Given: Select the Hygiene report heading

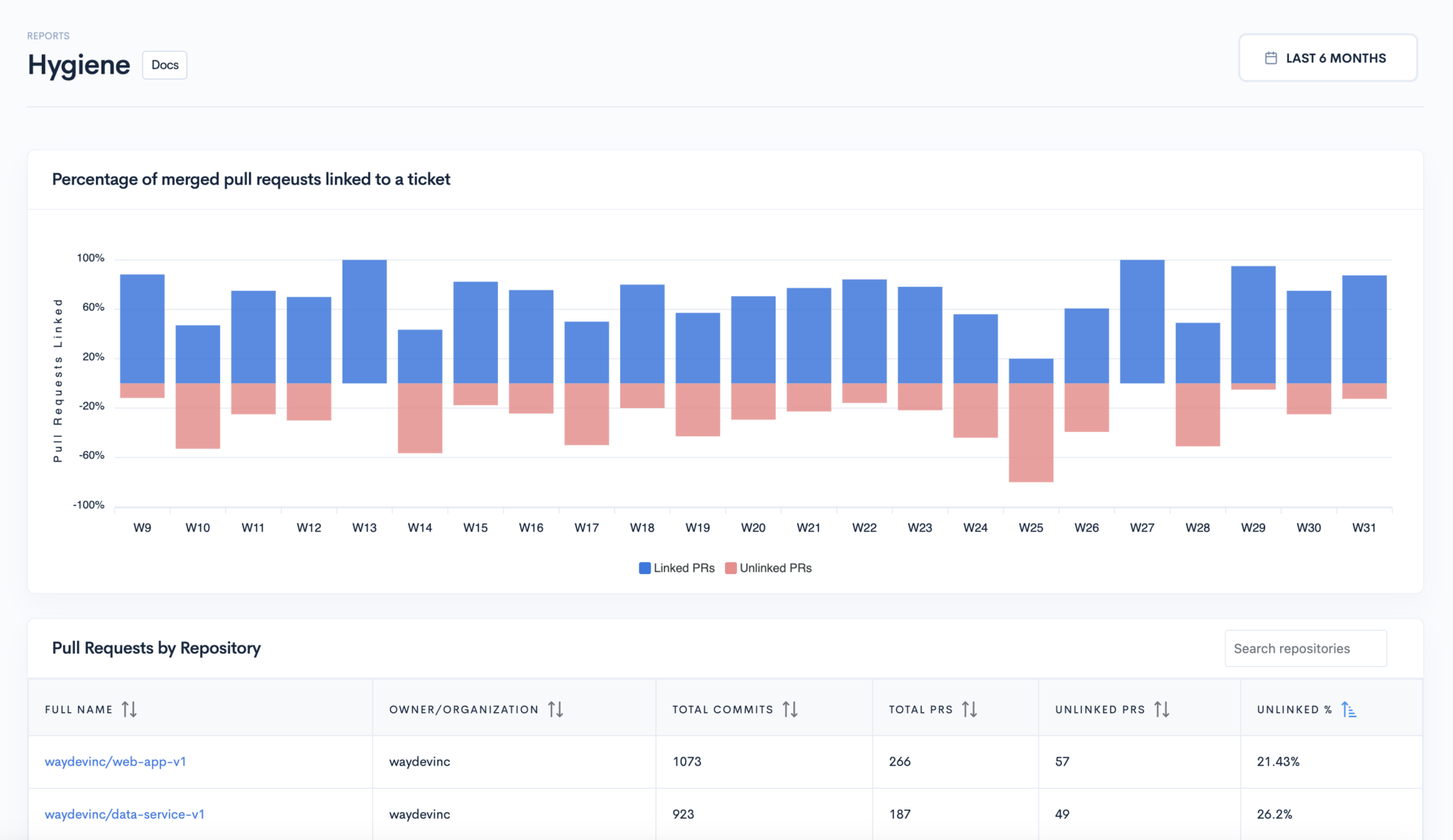Looking at the screenshot, I should [78, 65].
